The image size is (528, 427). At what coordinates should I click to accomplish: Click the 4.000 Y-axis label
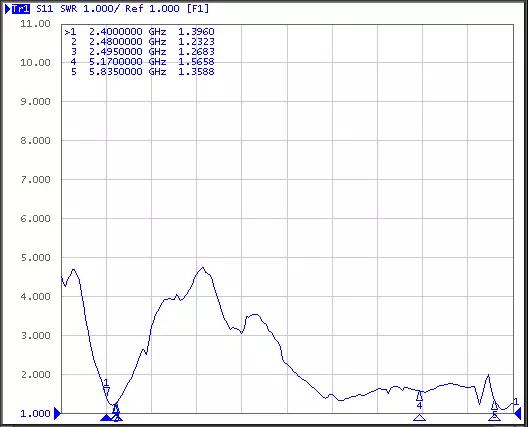point(35,297)
